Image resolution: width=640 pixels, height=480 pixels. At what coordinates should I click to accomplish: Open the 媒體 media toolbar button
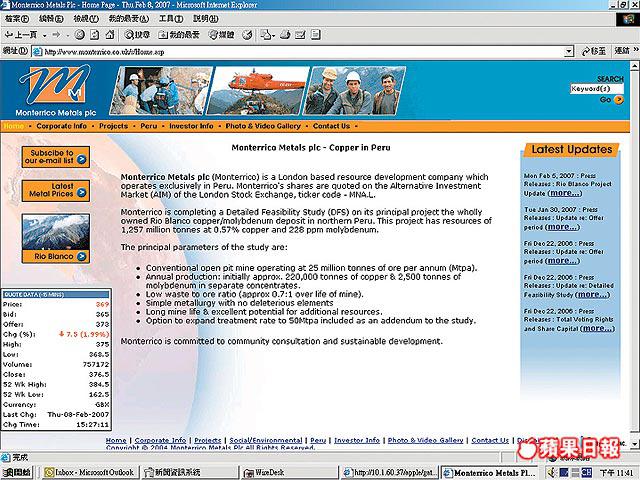222,35
